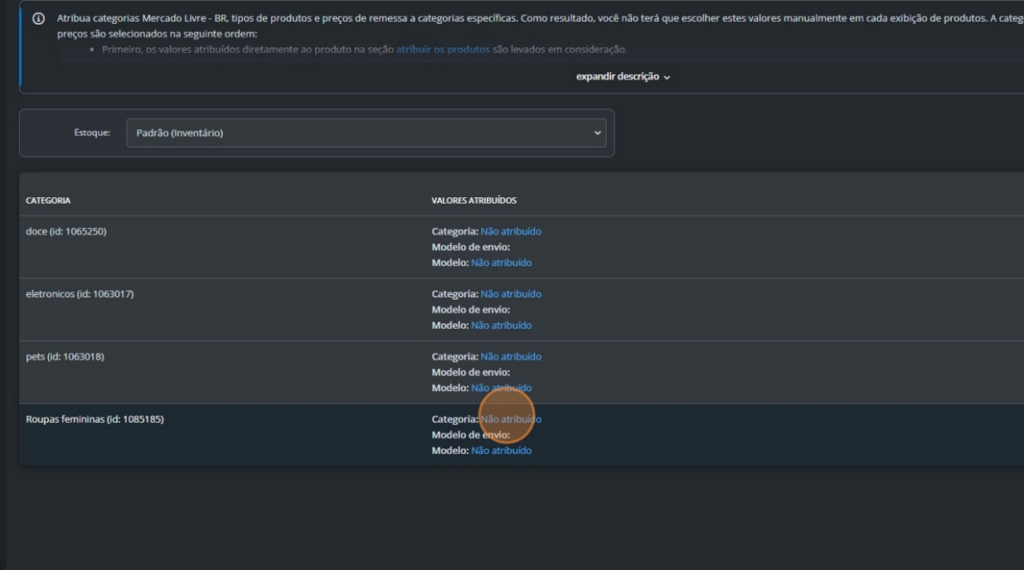1024x570 pixels.
Task: Expand the description with "expandir descrição"
Action: coord(622,77)
